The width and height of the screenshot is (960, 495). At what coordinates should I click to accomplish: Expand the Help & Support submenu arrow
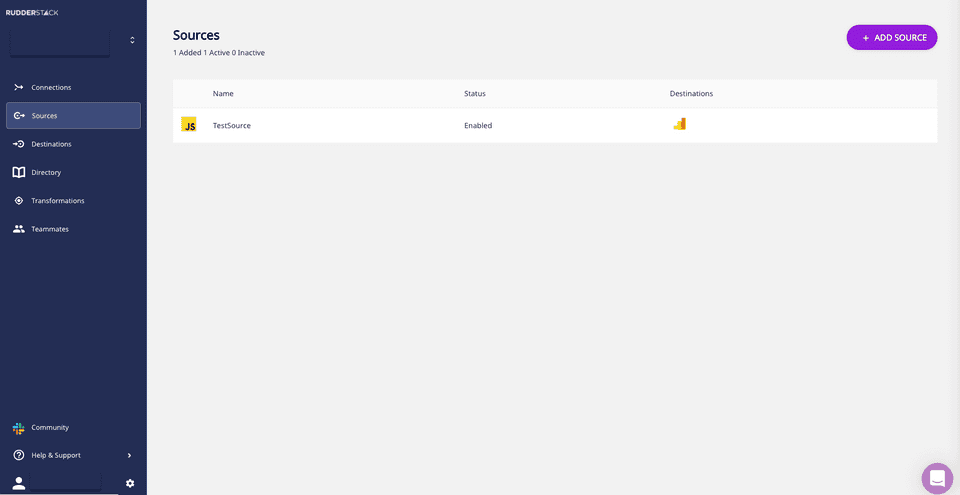click(x=129, y=456)
